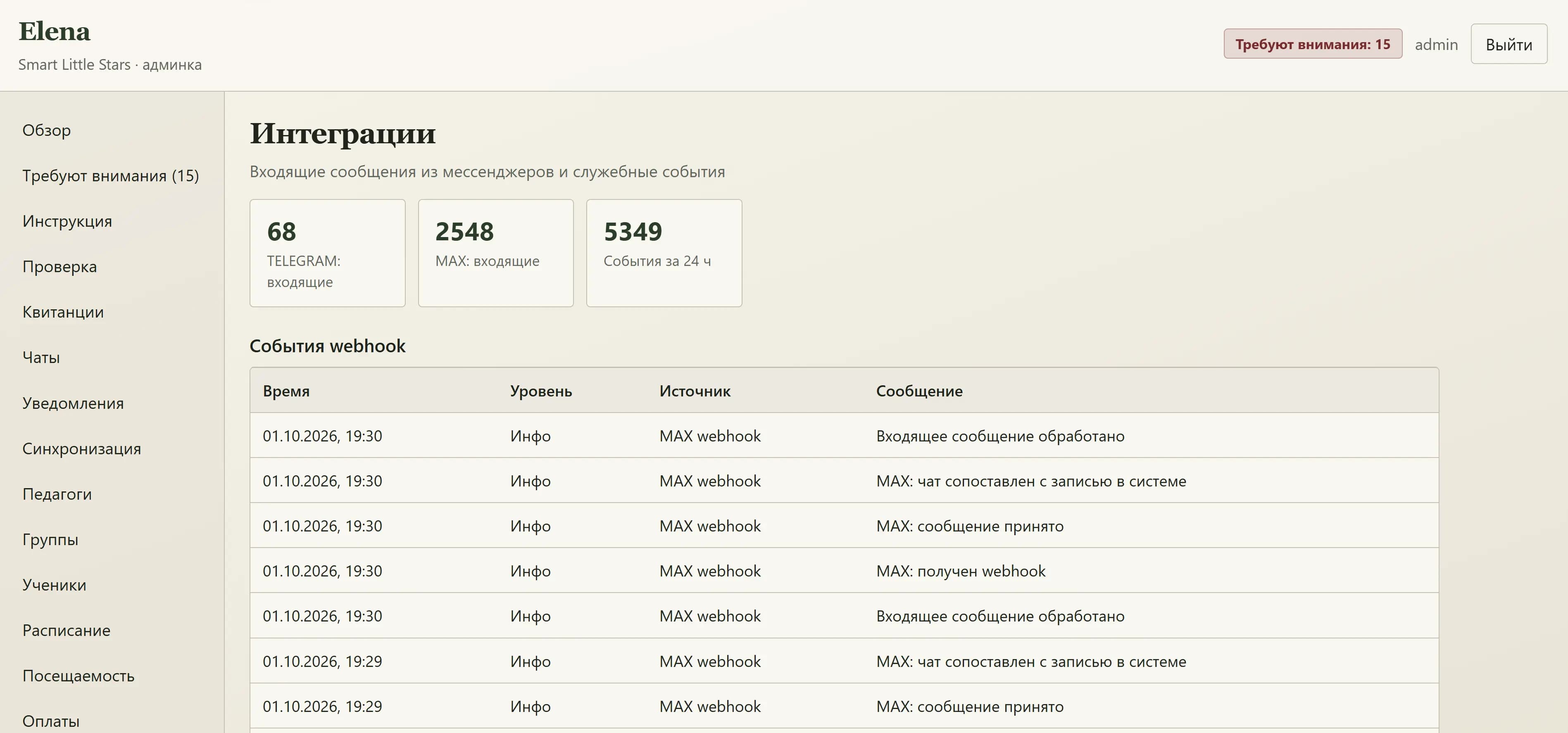The height and width of the screenshot is (733, 1568).
Task: Click the Интеграции page heading
Action: [343, 133]
